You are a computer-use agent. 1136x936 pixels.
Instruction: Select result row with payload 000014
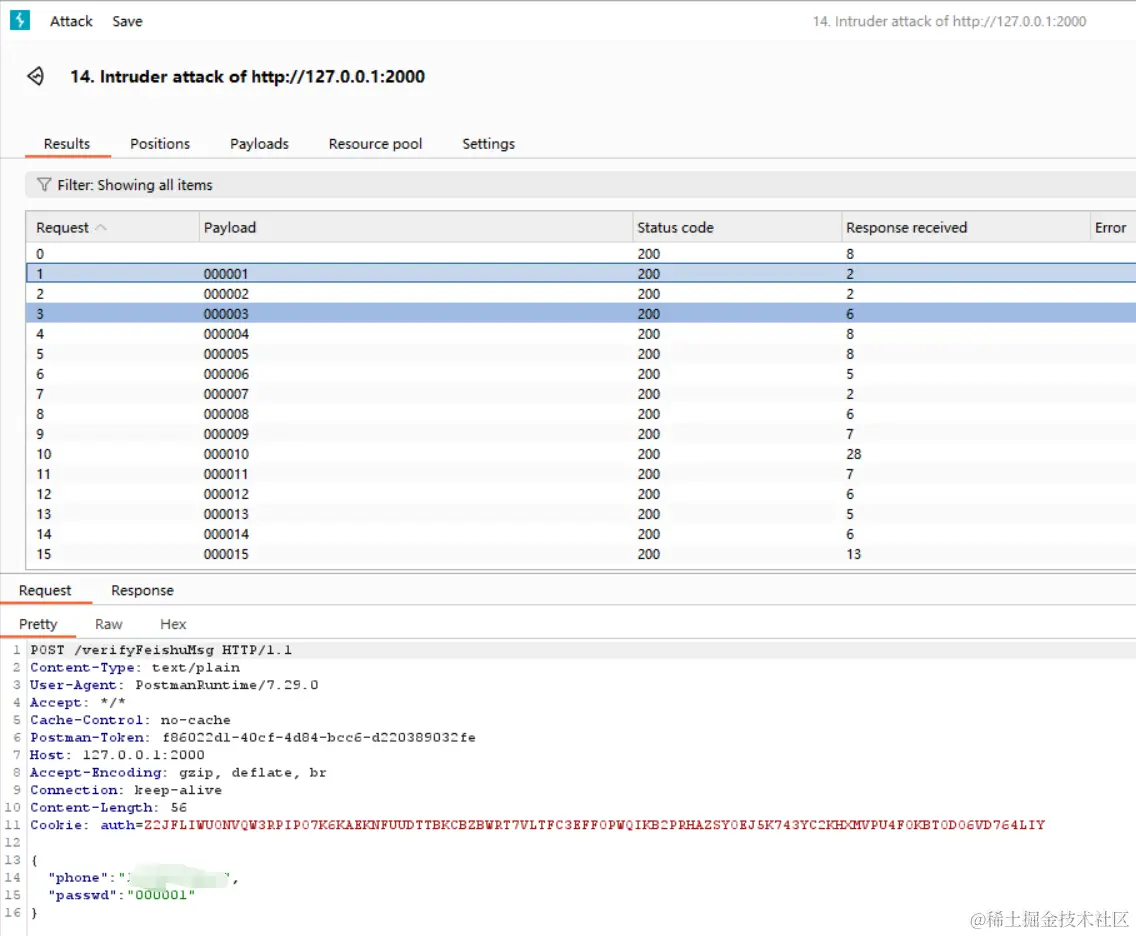point(581,534)
